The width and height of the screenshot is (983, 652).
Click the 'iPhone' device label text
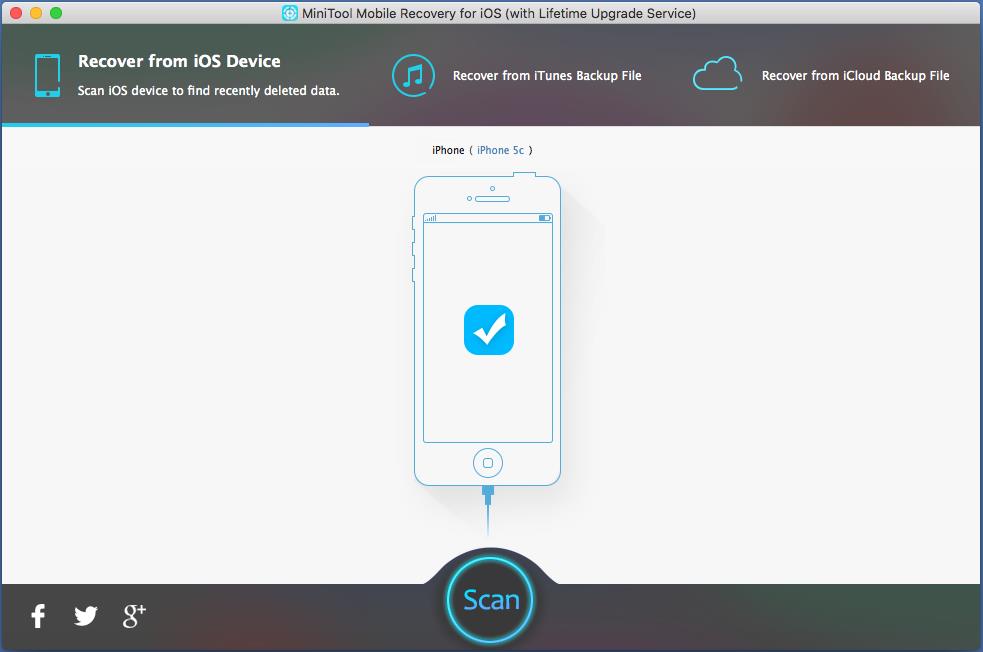coord(448,150)
